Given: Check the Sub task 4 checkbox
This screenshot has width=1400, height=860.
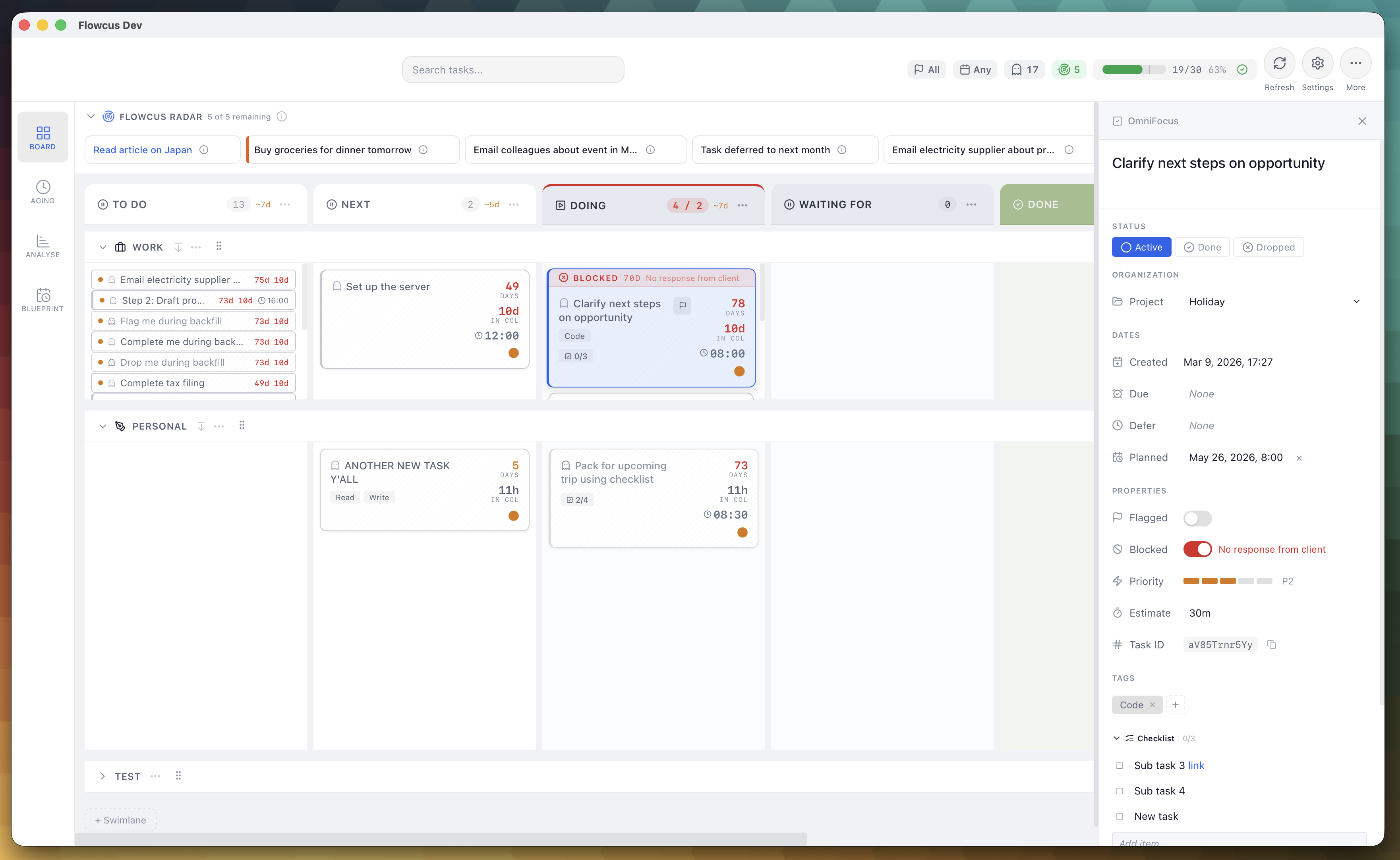Looking at the screenshot, I should 1120,791.
